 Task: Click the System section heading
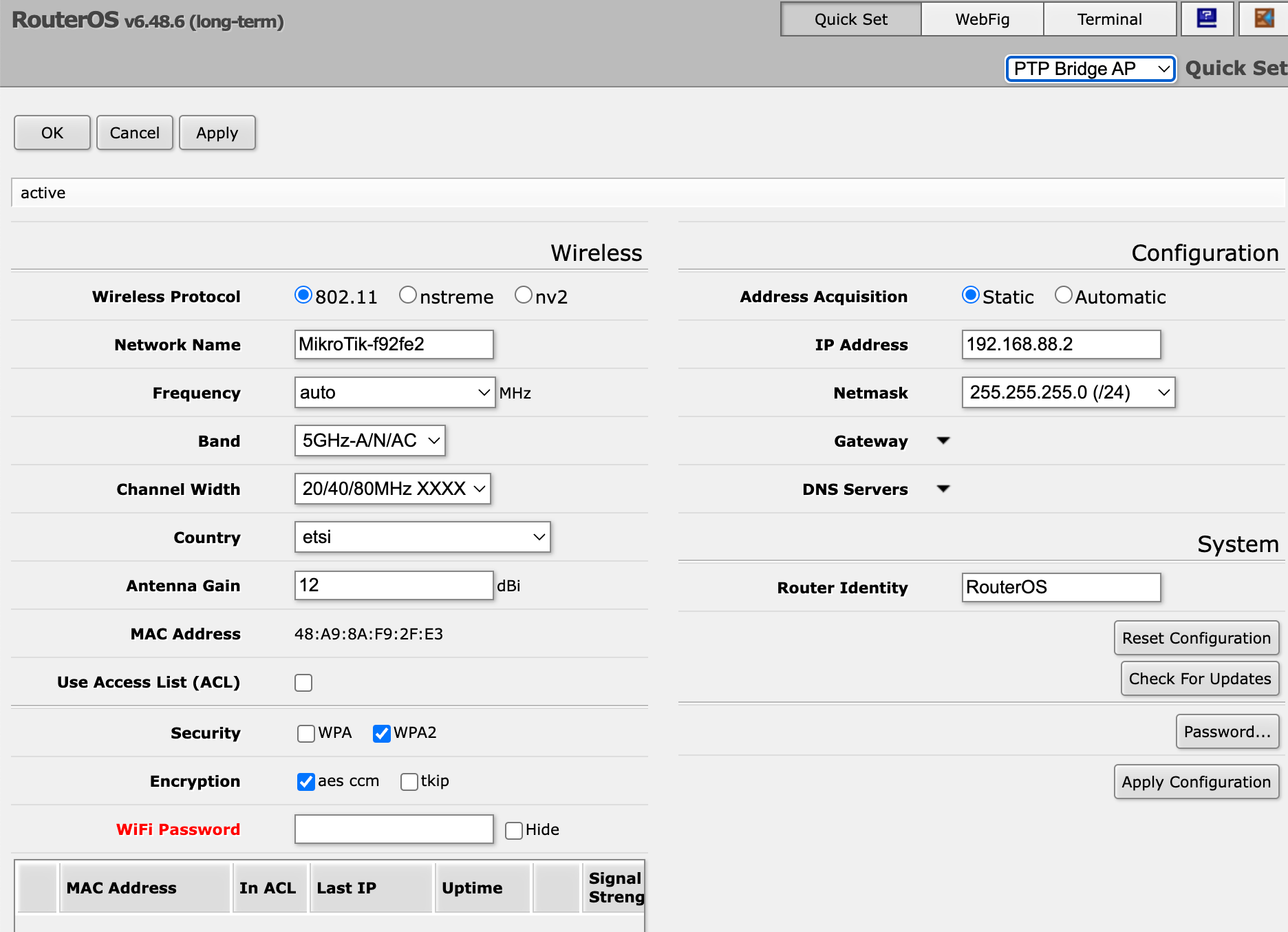click(1238, 544)
